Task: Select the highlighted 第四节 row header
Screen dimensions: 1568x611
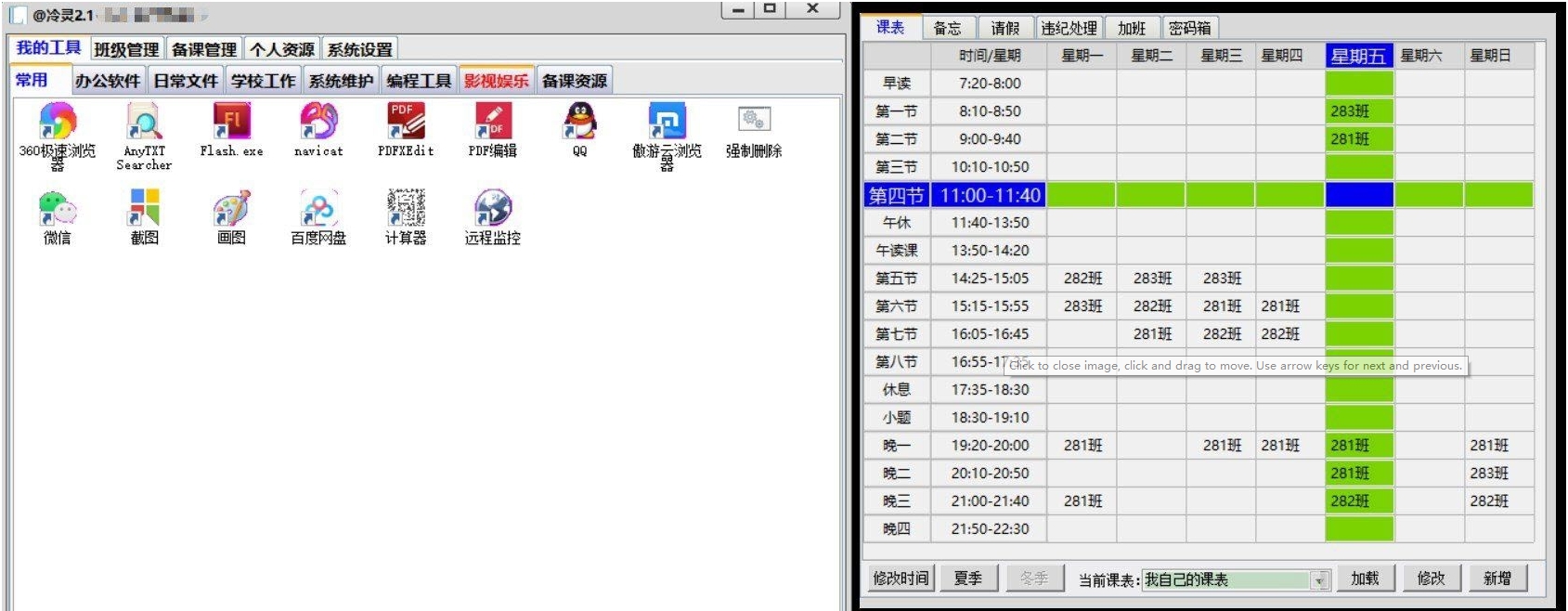Action: pos(897,195)
